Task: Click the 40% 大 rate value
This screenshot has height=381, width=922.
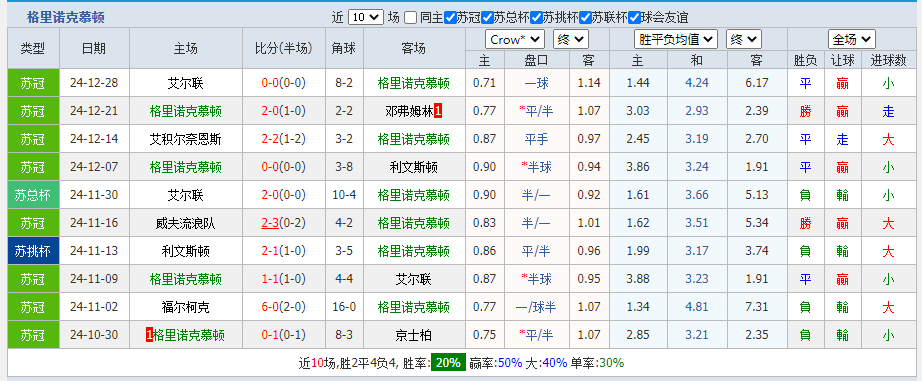Action: coord(553,363)
